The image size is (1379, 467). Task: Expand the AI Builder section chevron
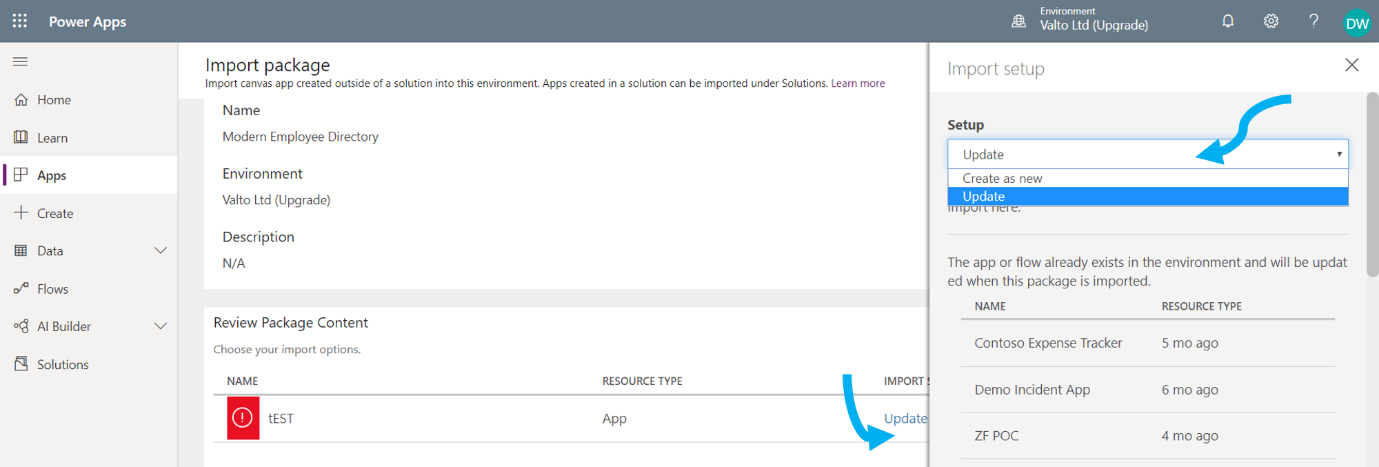click(x=160, y=326)
